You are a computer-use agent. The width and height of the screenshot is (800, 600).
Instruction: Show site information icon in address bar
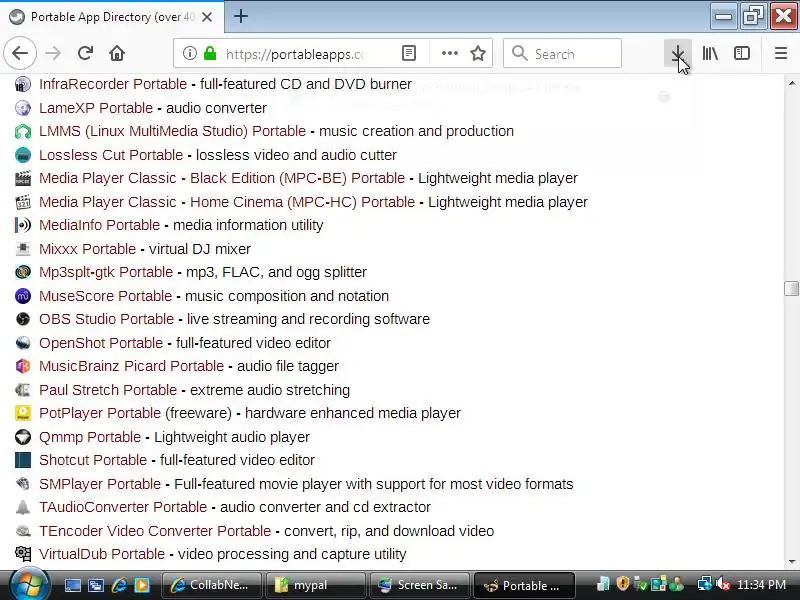point(189,53)
